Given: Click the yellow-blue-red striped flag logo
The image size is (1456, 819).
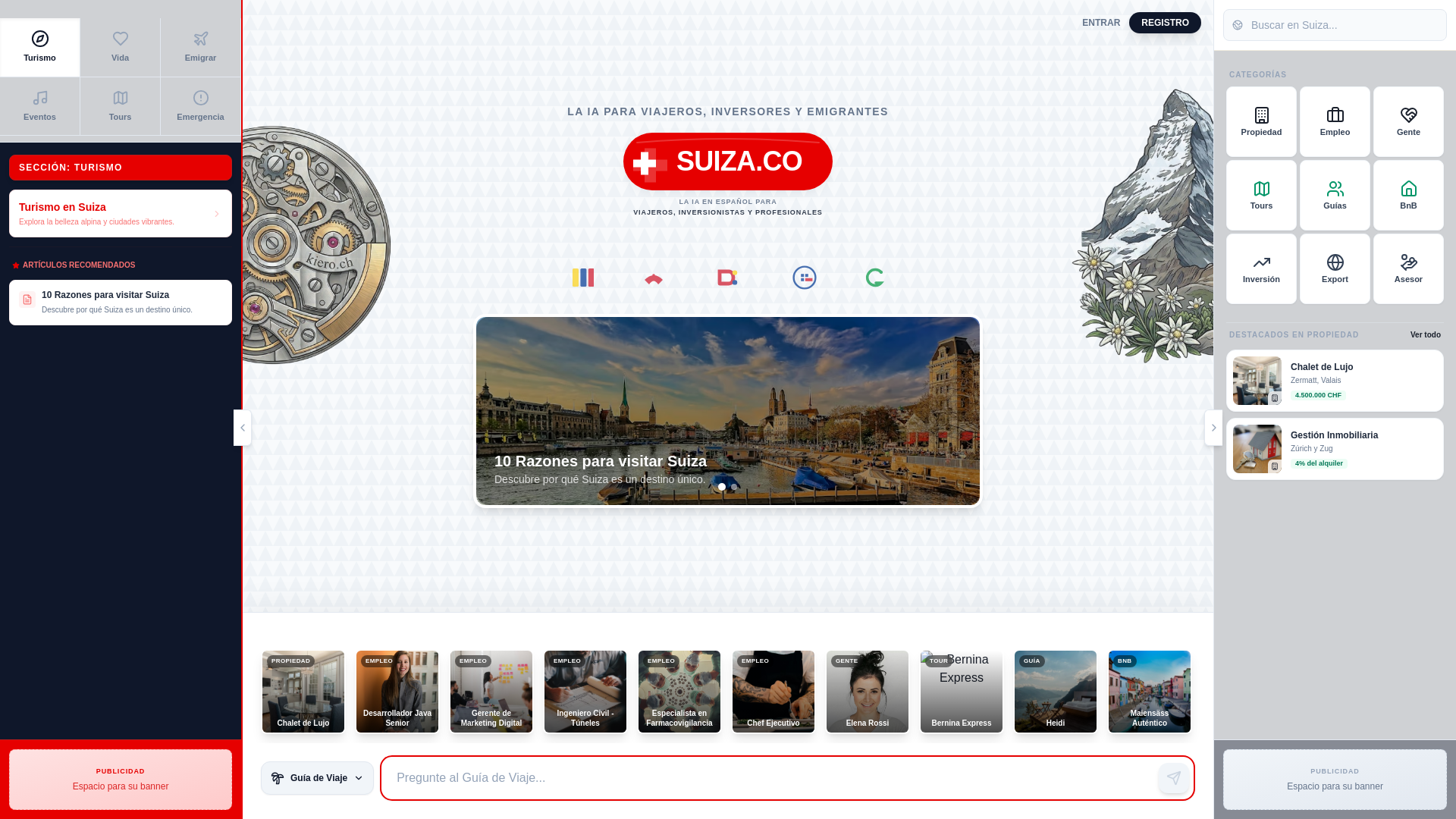Looking at the screenshot, I should click(x=583, y=278).
